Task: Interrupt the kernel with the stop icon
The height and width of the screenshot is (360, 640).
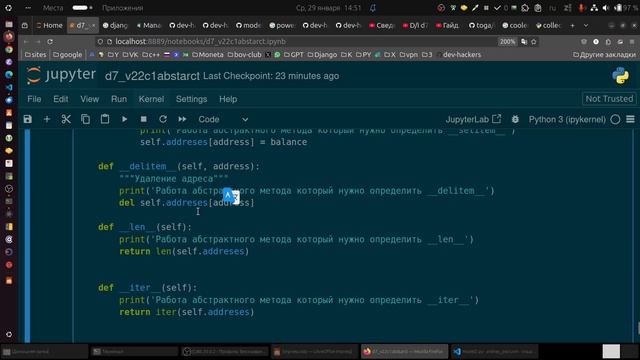Action: click(x=144, y=119)
